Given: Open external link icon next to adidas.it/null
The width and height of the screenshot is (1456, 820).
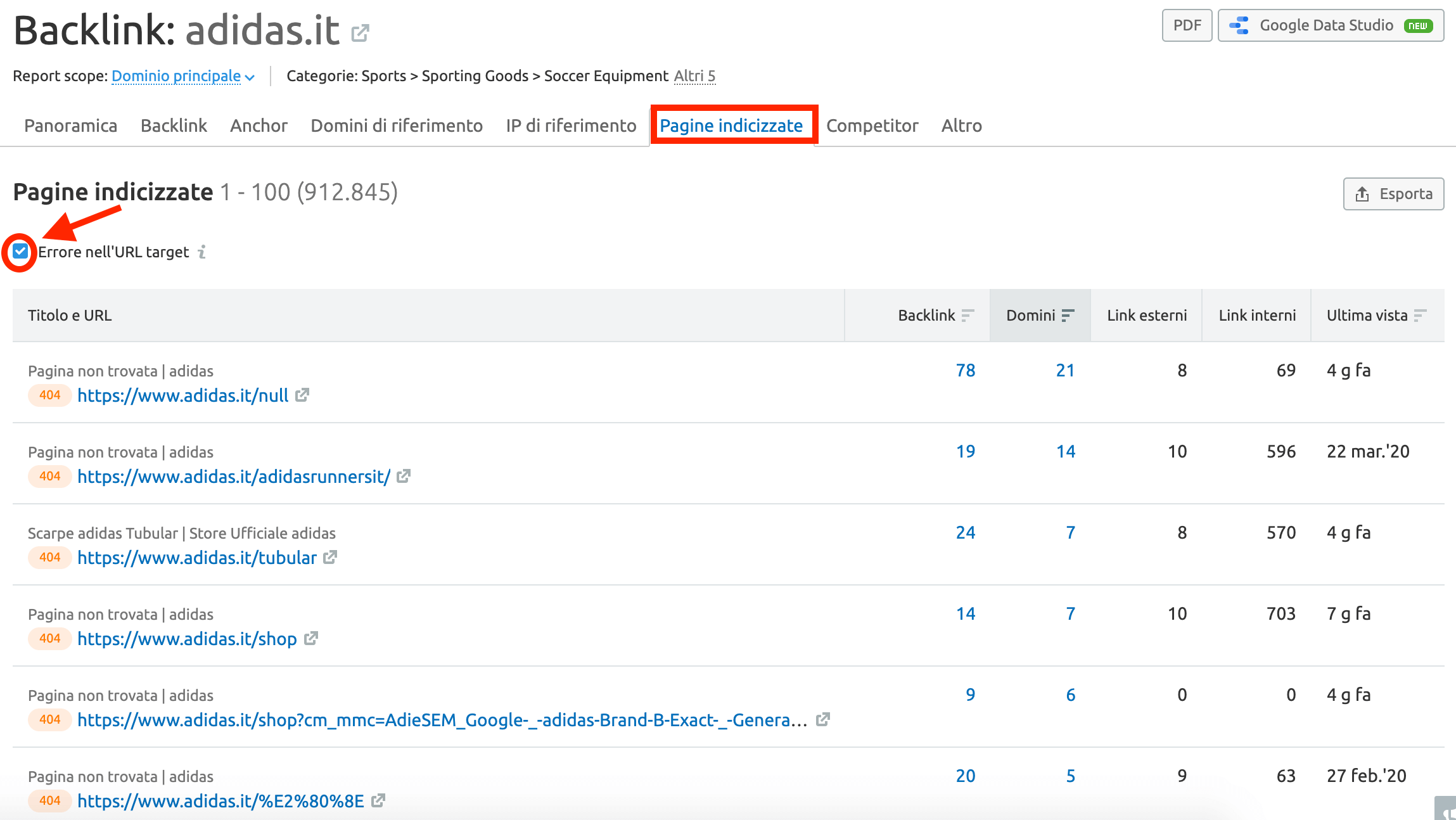Looking at the screenshot, I should coord(302,395).
